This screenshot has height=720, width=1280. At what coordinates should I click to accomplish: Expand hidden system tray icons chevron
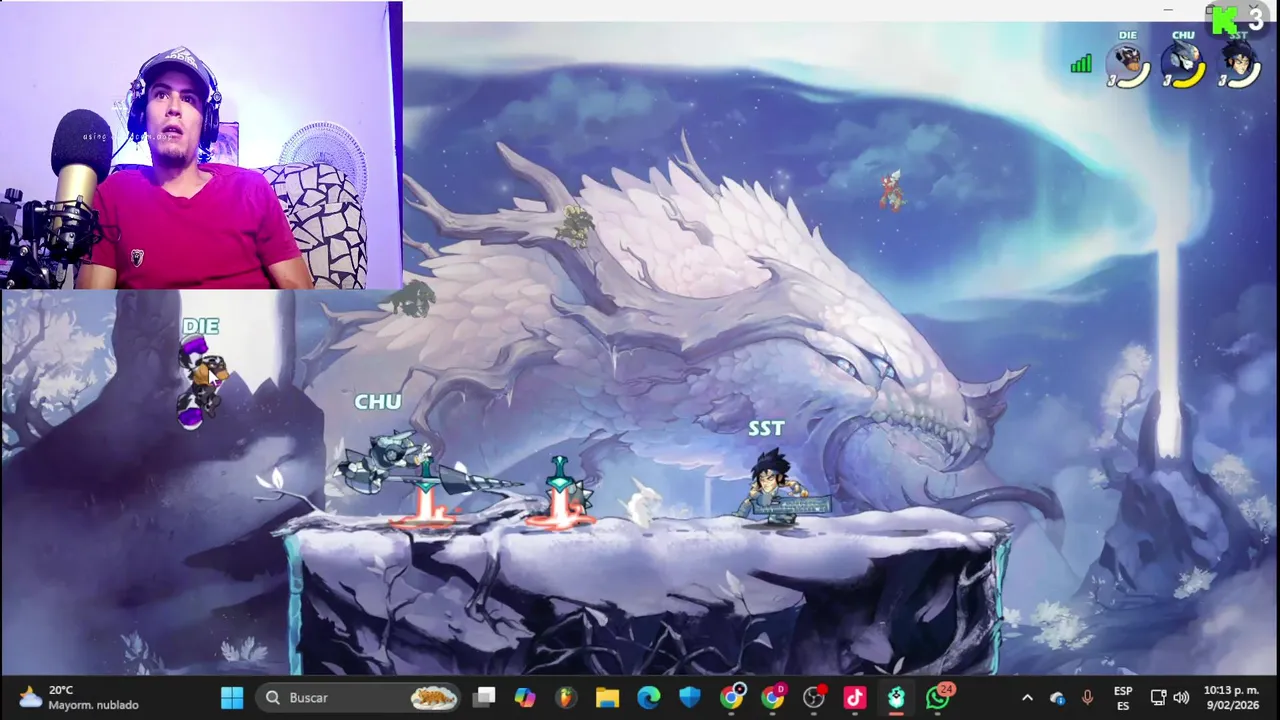click(x=1027, y=697)
